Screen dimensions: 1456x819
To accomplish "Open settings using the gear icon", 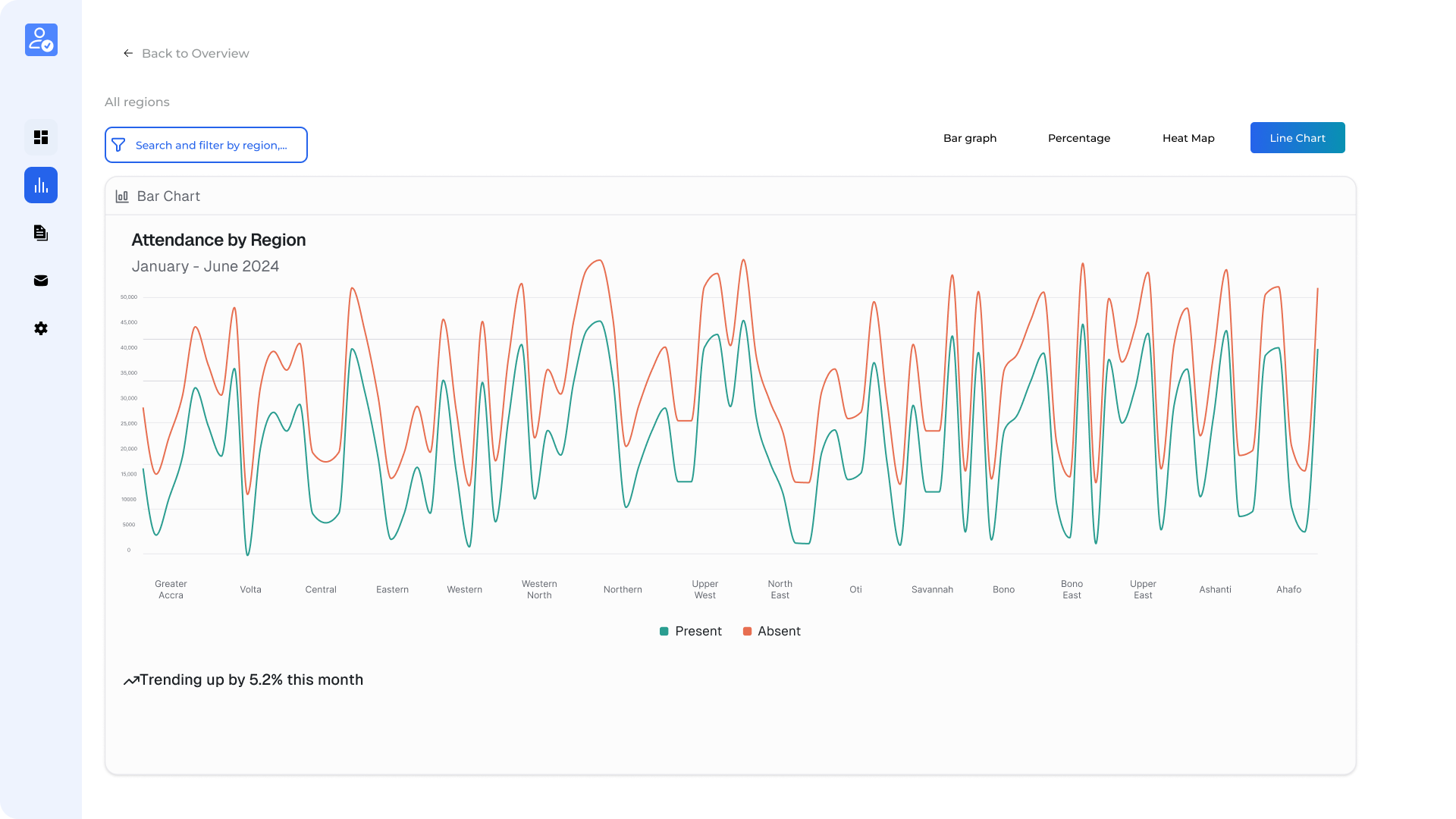I will (x=40, y=328).
